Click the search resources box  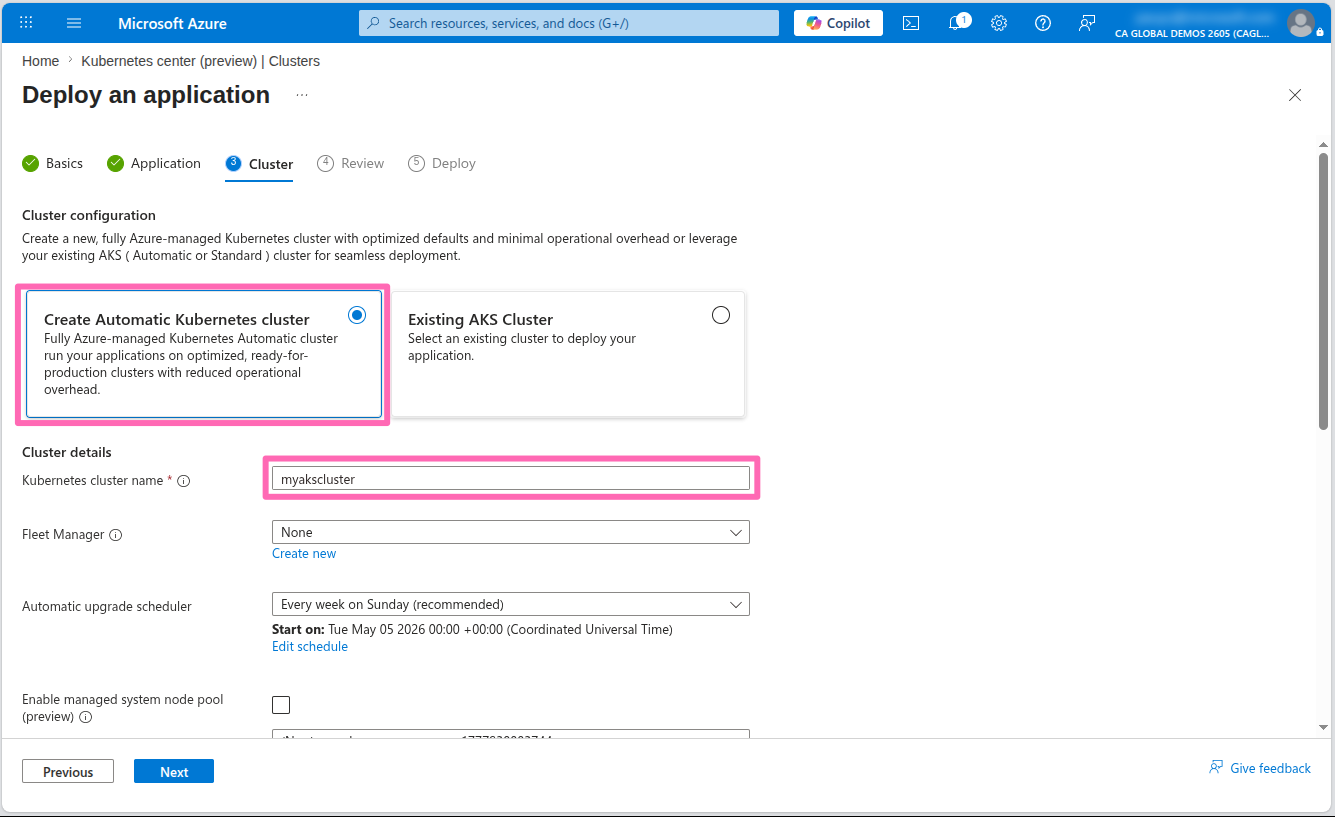[x=569, y=23]
